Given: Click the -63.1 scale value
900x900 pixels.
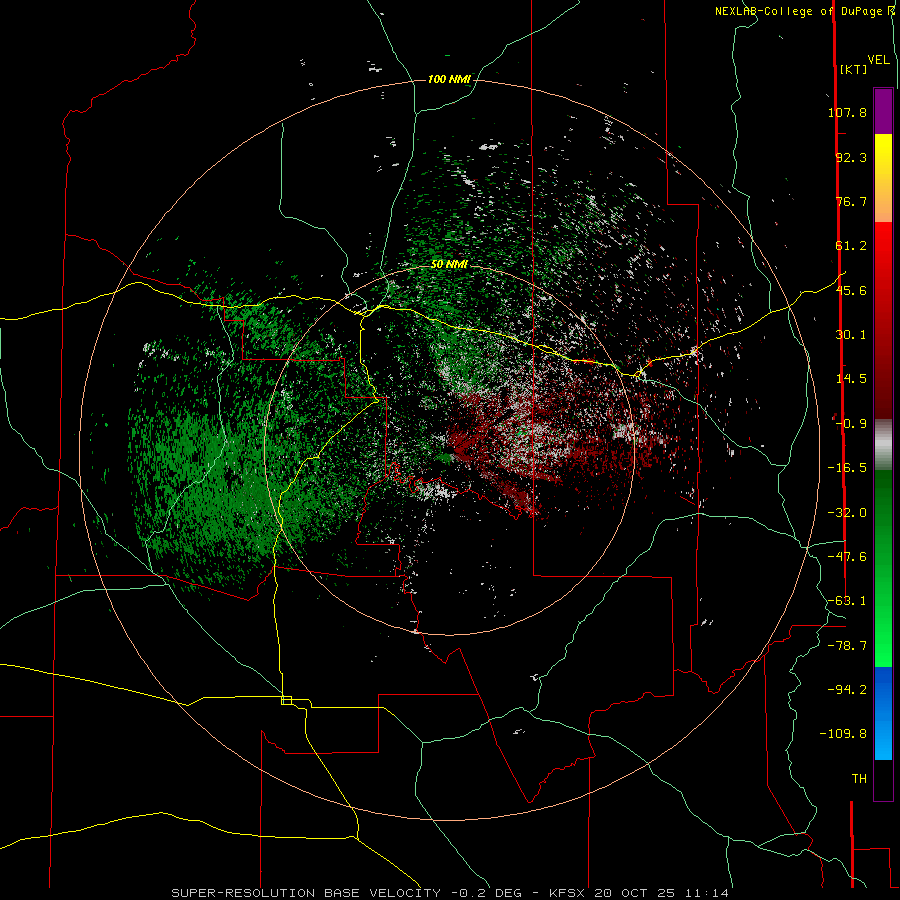Looking at the screenshot, I should [x=847, y=601].
